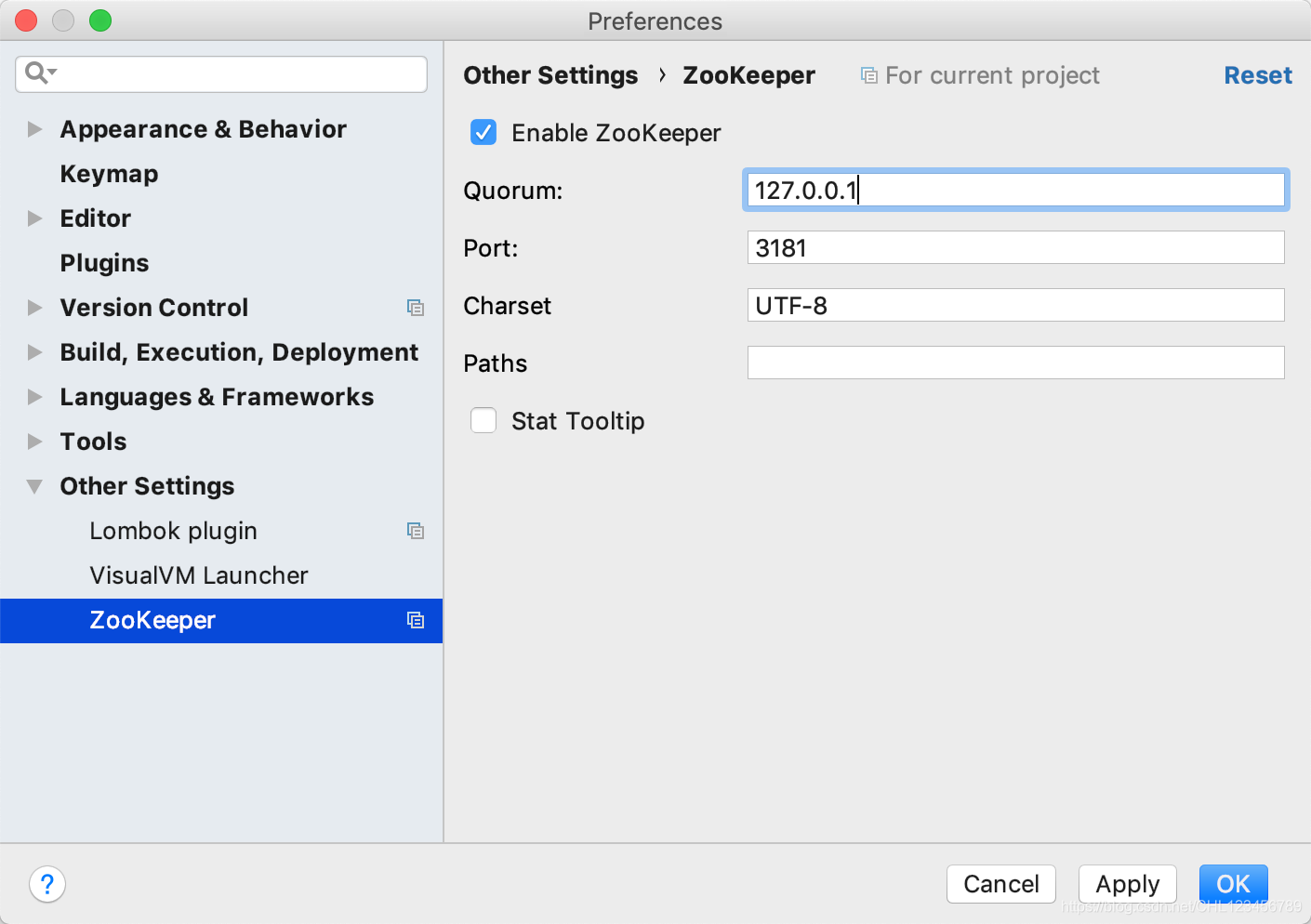Click the Paths label
Viewport: 1311px width, 924px height.
(x=496, y=363)
